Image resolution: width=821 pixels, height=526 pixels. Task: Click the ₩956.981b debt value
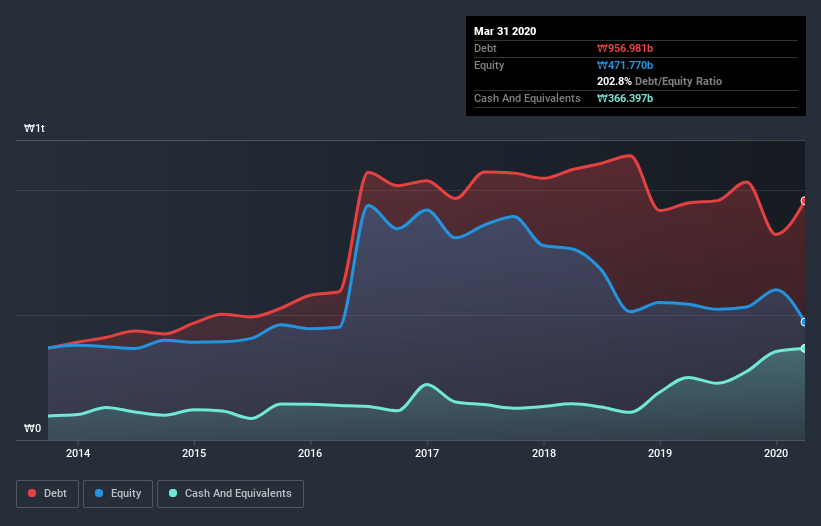[x=625, y=49]
